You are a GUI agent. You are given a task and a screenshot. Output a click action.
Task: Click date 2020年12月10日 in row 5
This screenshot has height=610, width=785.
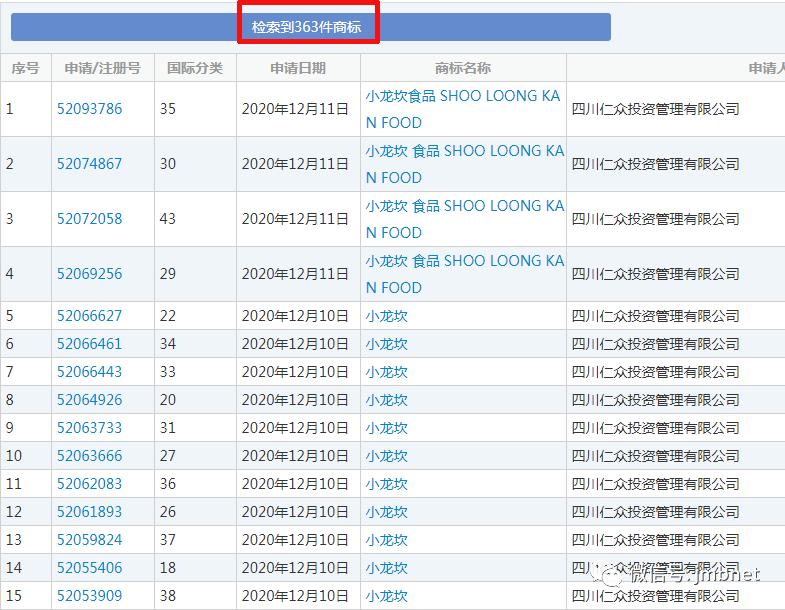pos(295,317)
